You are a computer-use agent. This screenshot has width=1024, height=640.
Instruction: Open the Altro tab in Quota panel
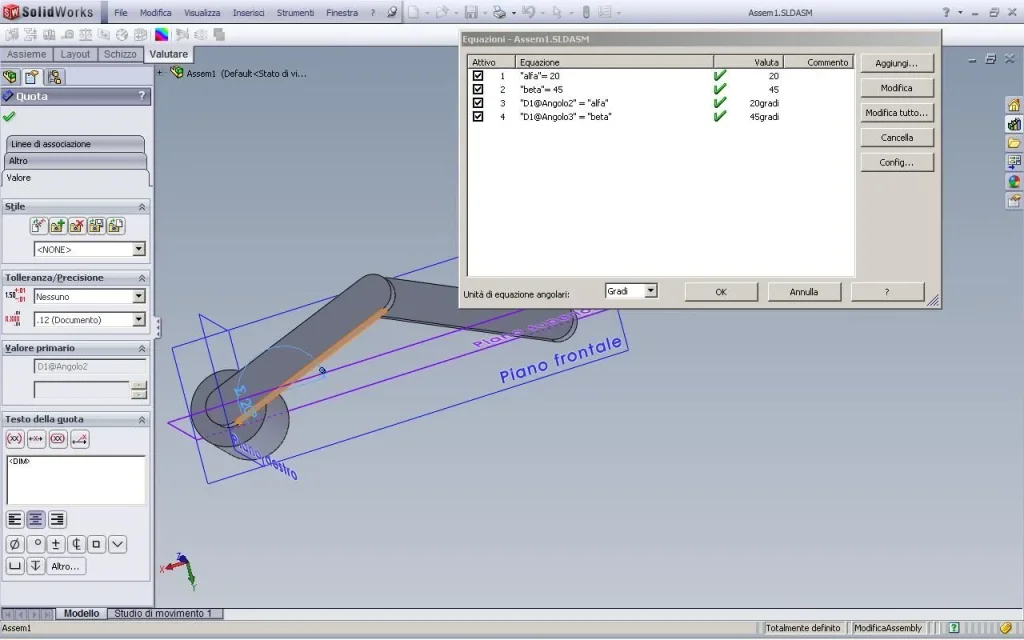click(x=74, y=161)
